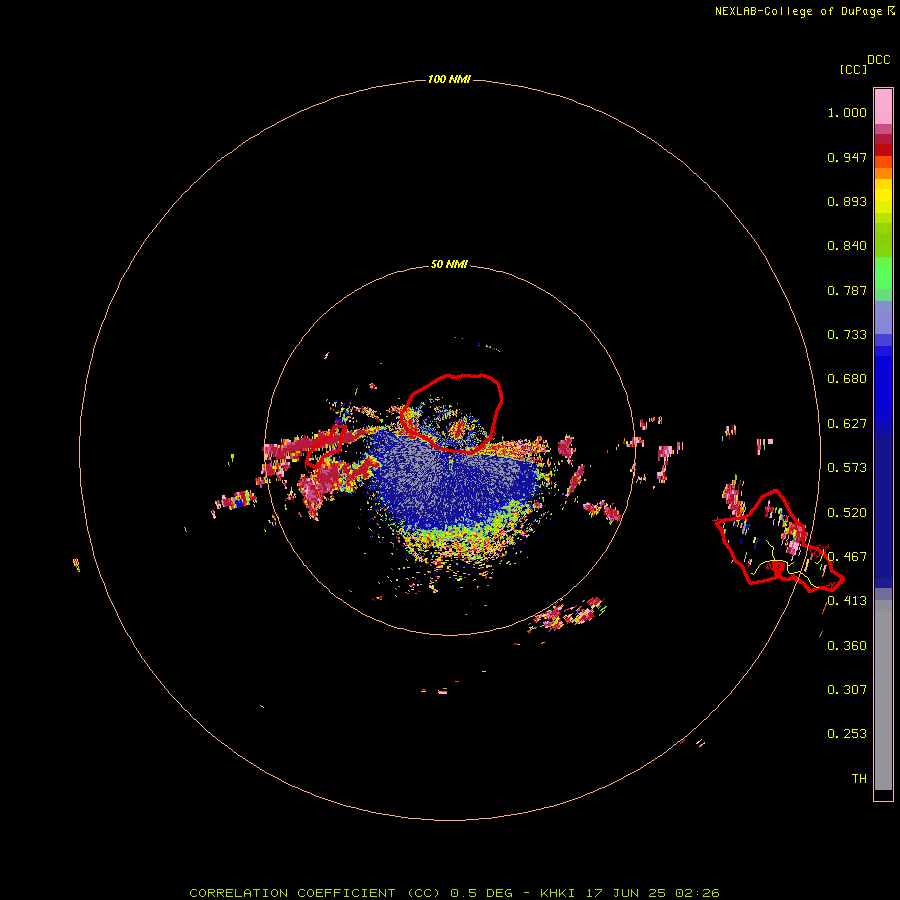This screenshot has height=900, width=900.
Task: Click the 0.520 color scale value
Action: coord(847,513)
